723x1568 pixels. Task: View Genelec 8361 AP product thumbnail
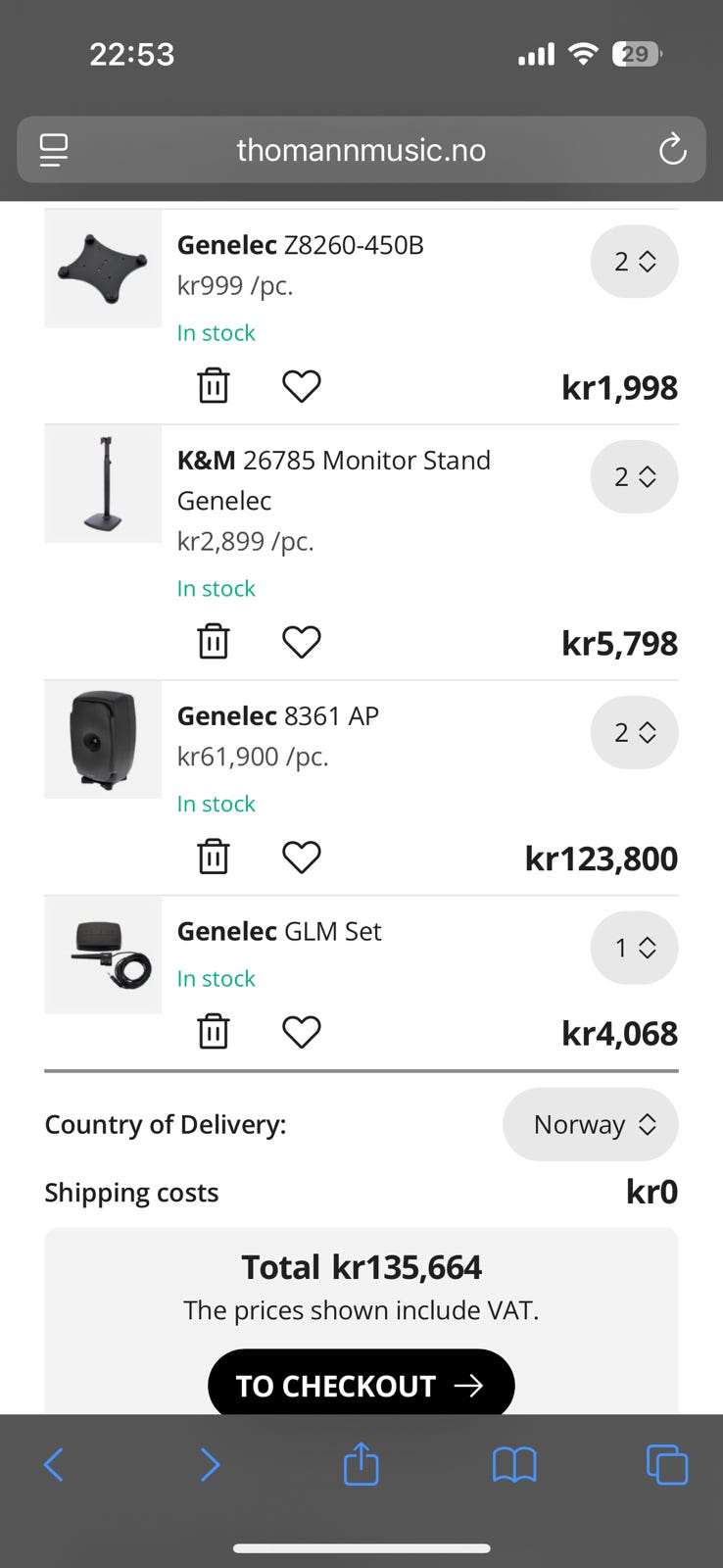point(103,739)
